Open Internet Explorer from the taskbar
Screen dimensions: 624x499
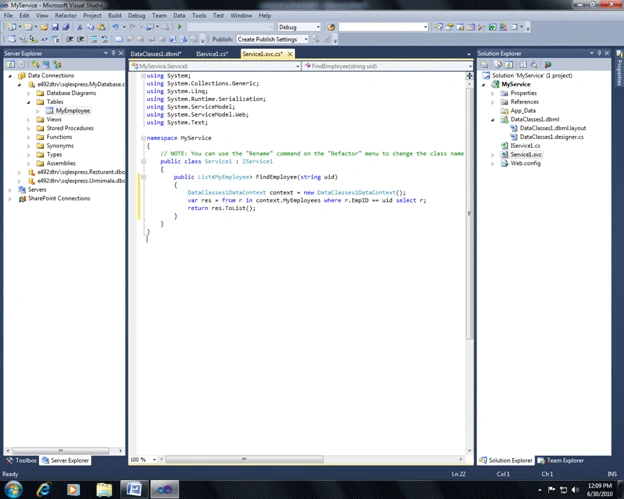point(43,489)
